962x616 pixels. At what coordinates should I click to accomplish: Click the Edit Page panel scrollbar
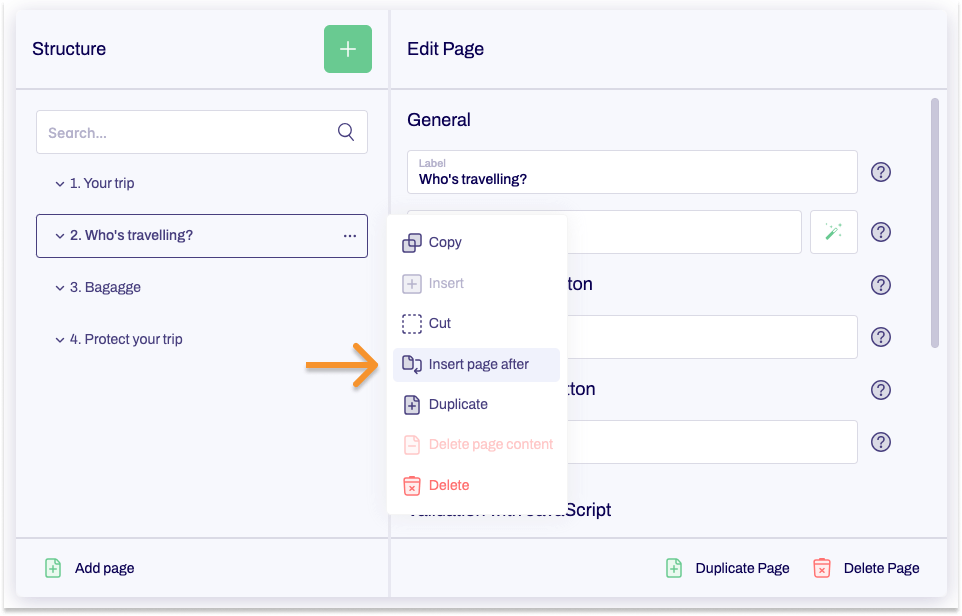click(934, 223)
